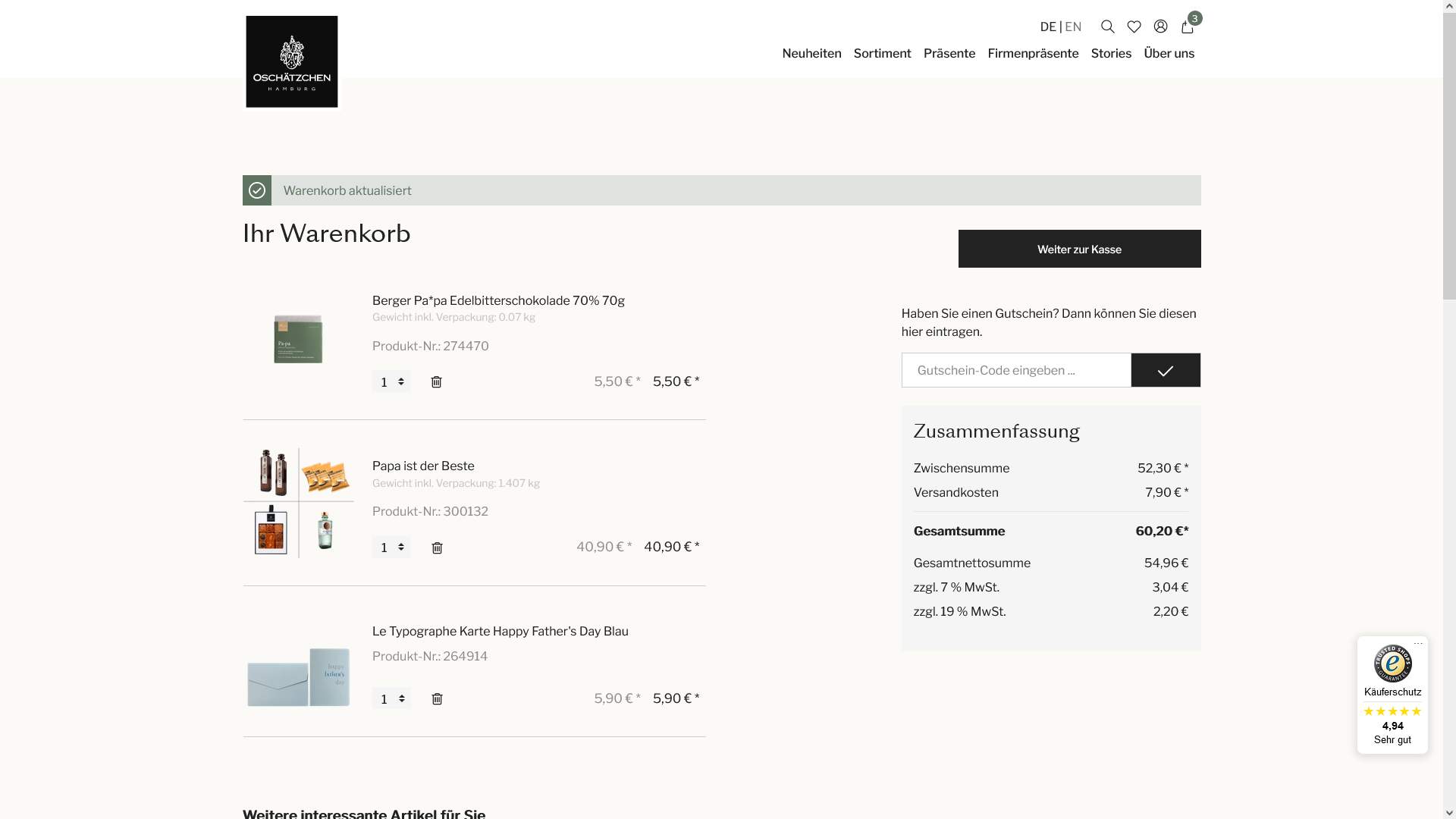This screenshot has height=819, width=1456.
Task: Select zzgl. 19 % MwSt. value 2,20 €
Action: [x=1171, y=611]
